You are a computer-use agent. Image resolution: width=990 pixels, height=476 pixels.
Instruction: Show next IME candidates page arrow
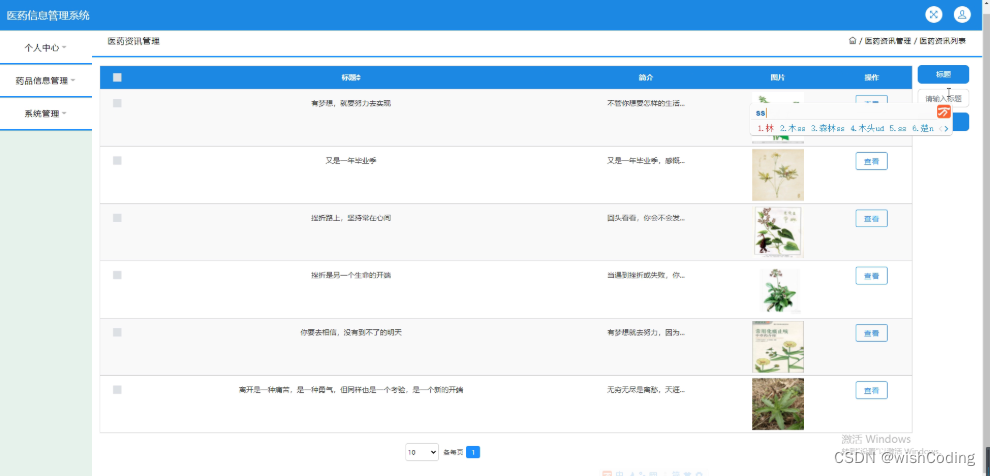pos(946,128)
